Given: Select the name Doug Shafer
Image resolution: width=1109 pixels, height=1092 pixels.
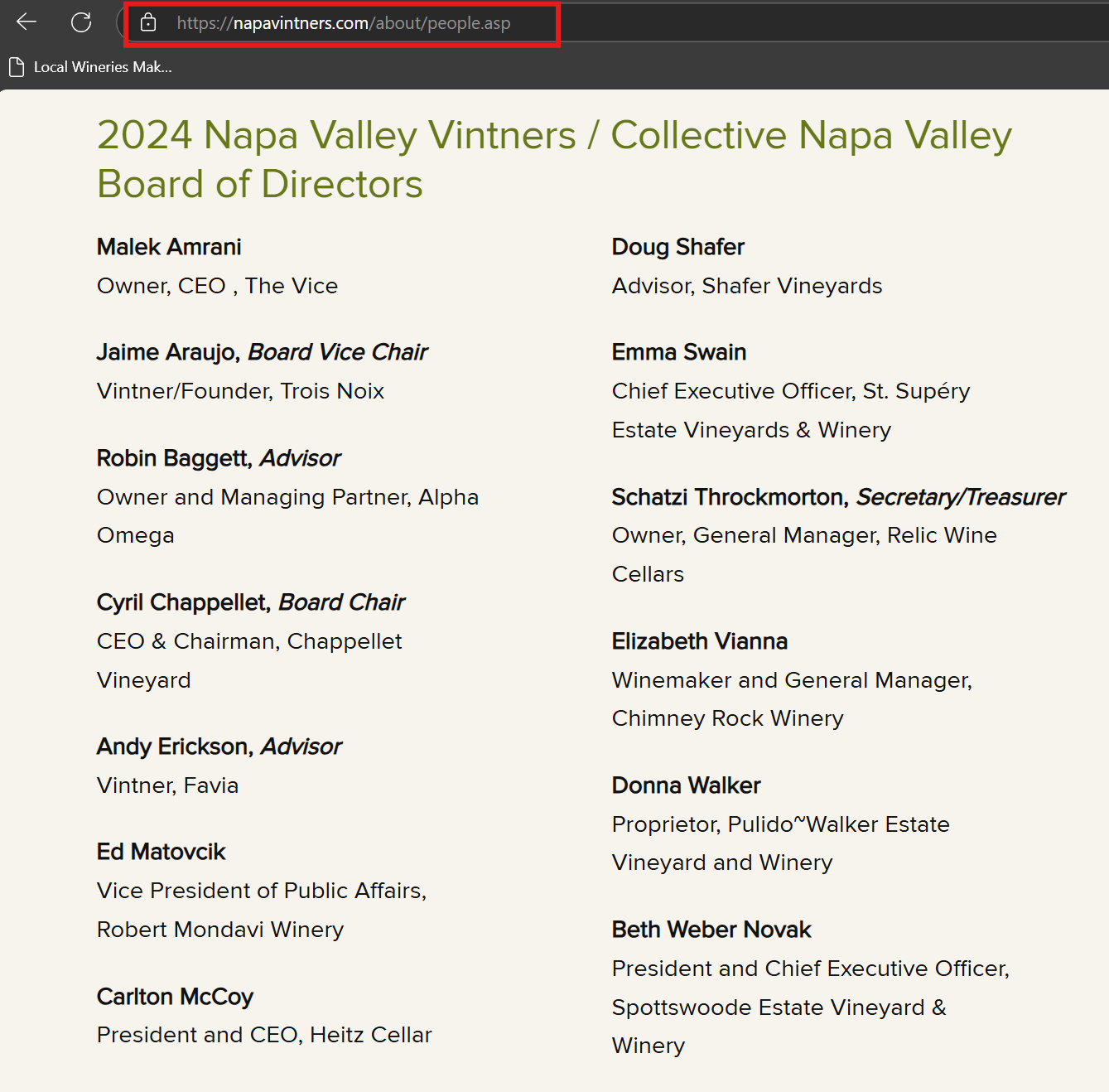Looking at the screenshot, I should 678,247.
